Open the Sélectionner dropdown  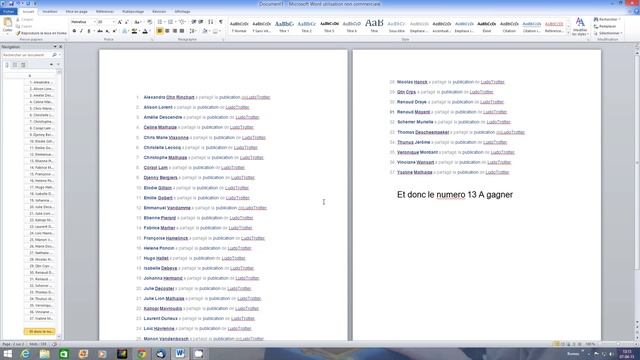pos(608,33)
